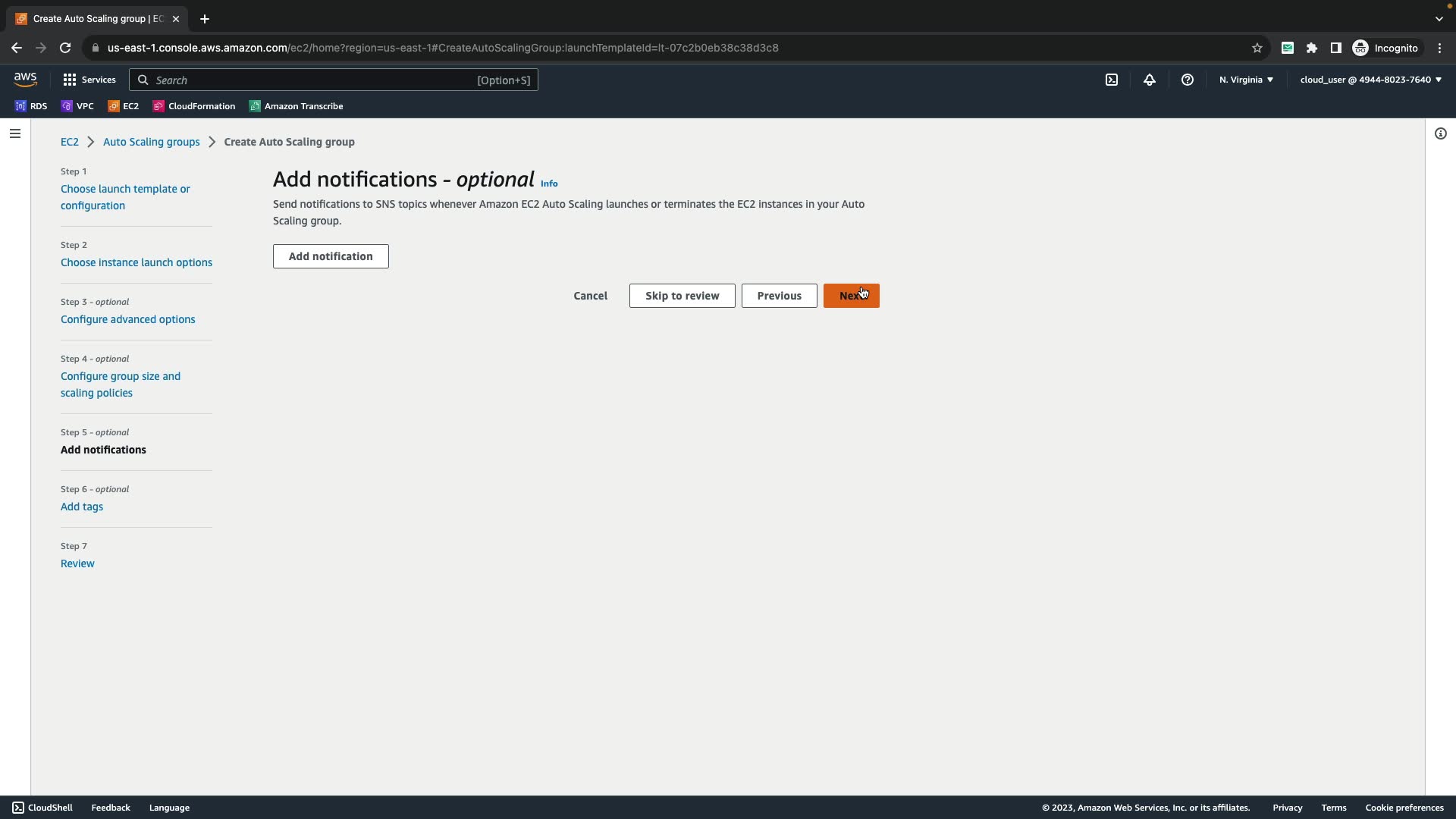Open the notifications bell icon
This screenshot has width=1456, height=819.
pos(1149,80)
